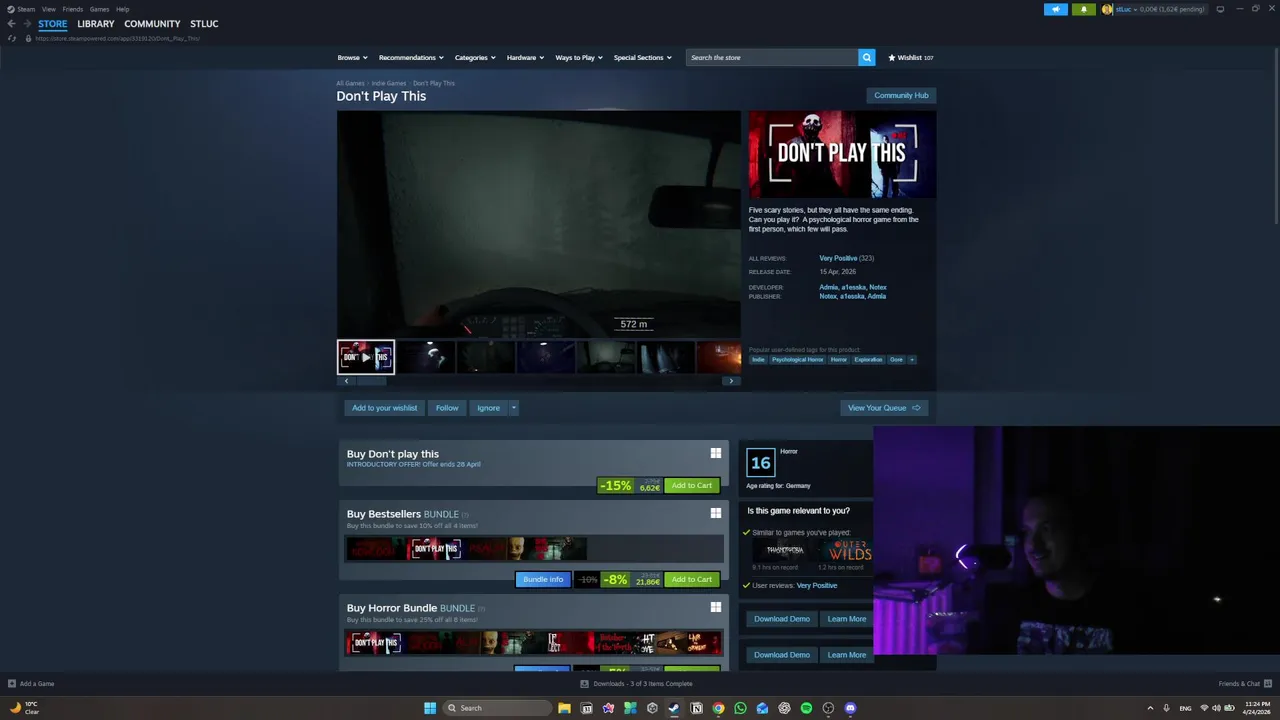Click the Follow button

pos(447,408)
